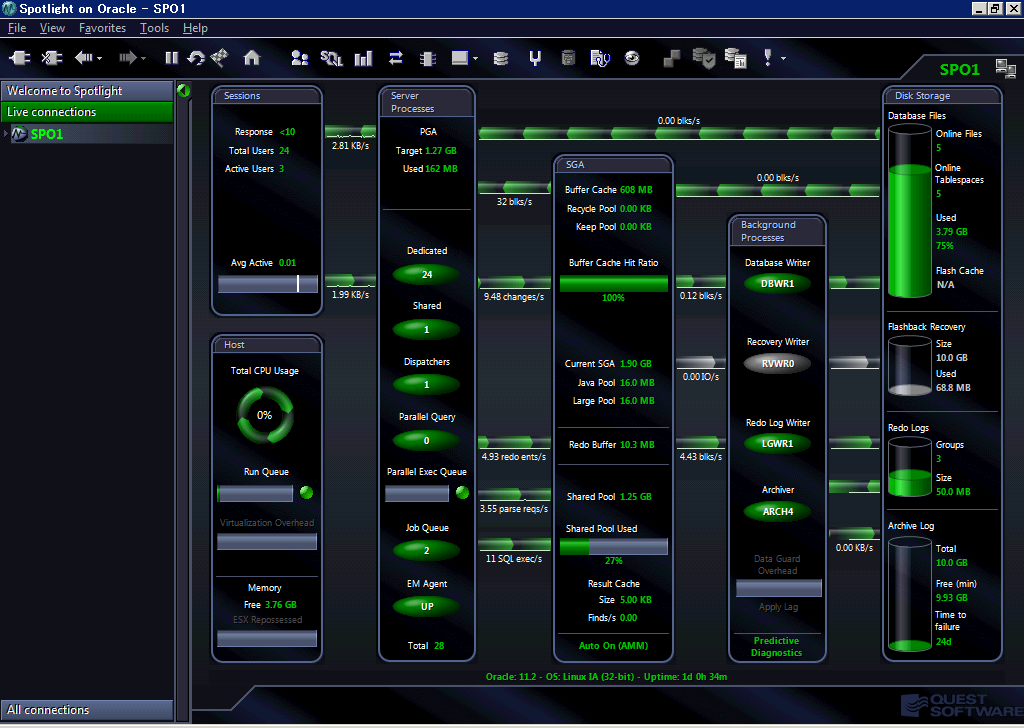Screen dimensions: 1024x728
Task: Open the bar chart toolbar icon
Action: [363, 58]
